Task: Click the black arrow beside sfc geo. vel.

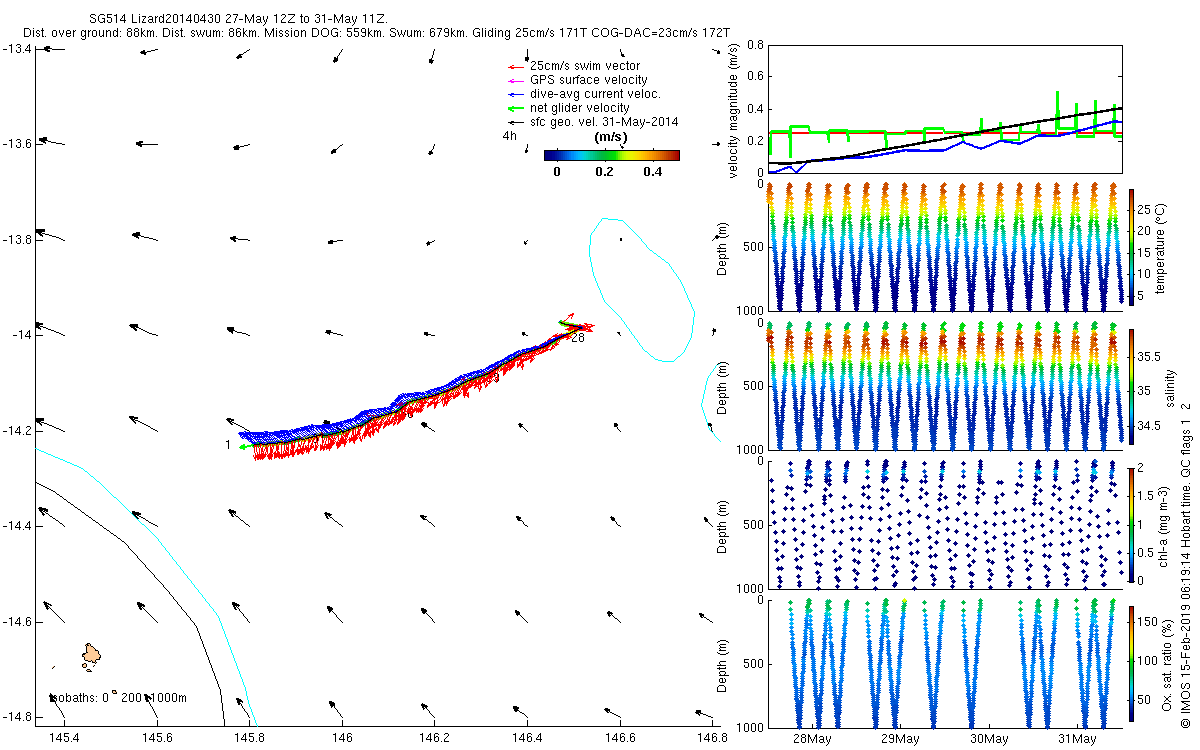Action: [x=516, y=122]
